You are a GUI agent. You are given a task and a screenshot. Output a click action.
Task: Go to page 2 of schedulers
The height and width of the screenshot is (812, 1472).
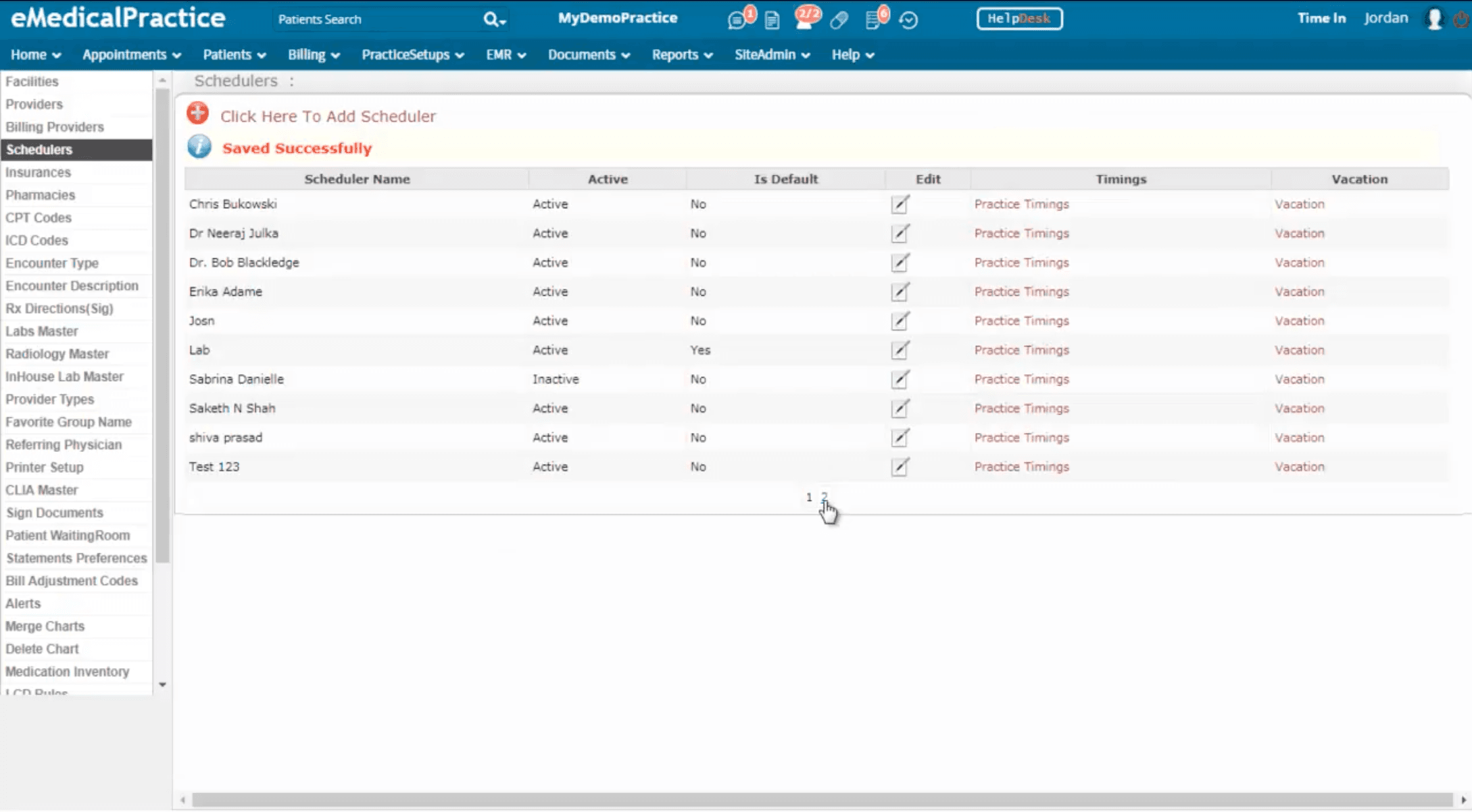point(824,497)
